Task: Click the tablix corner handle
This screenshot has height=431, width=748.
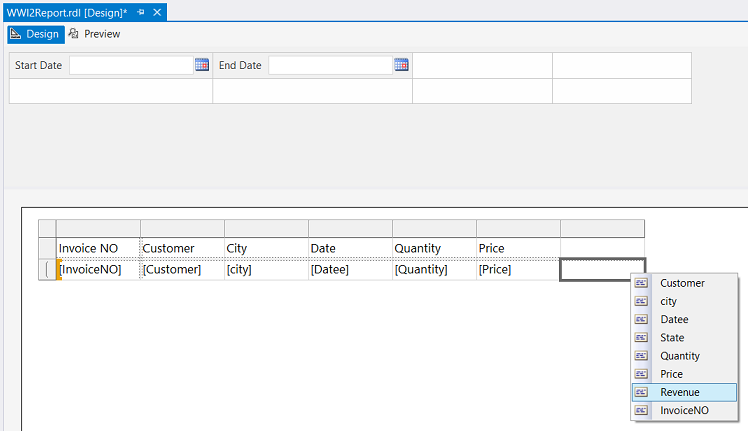Action: click(47, 228)
